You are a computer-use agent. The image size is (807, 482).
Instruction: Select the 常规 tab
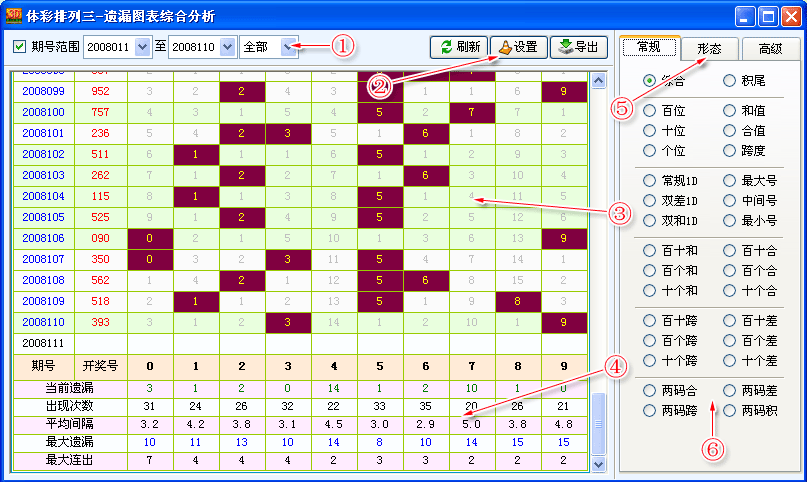tap(649, 47)
